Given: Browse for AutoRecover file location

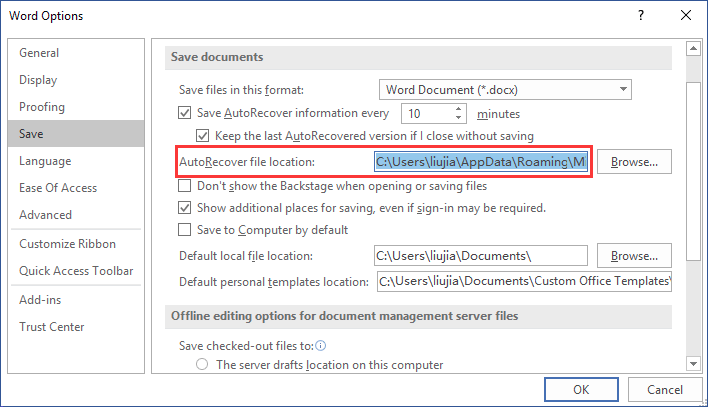Looking at the screenshot, I should pyautogui.click(x=634, y=161).
